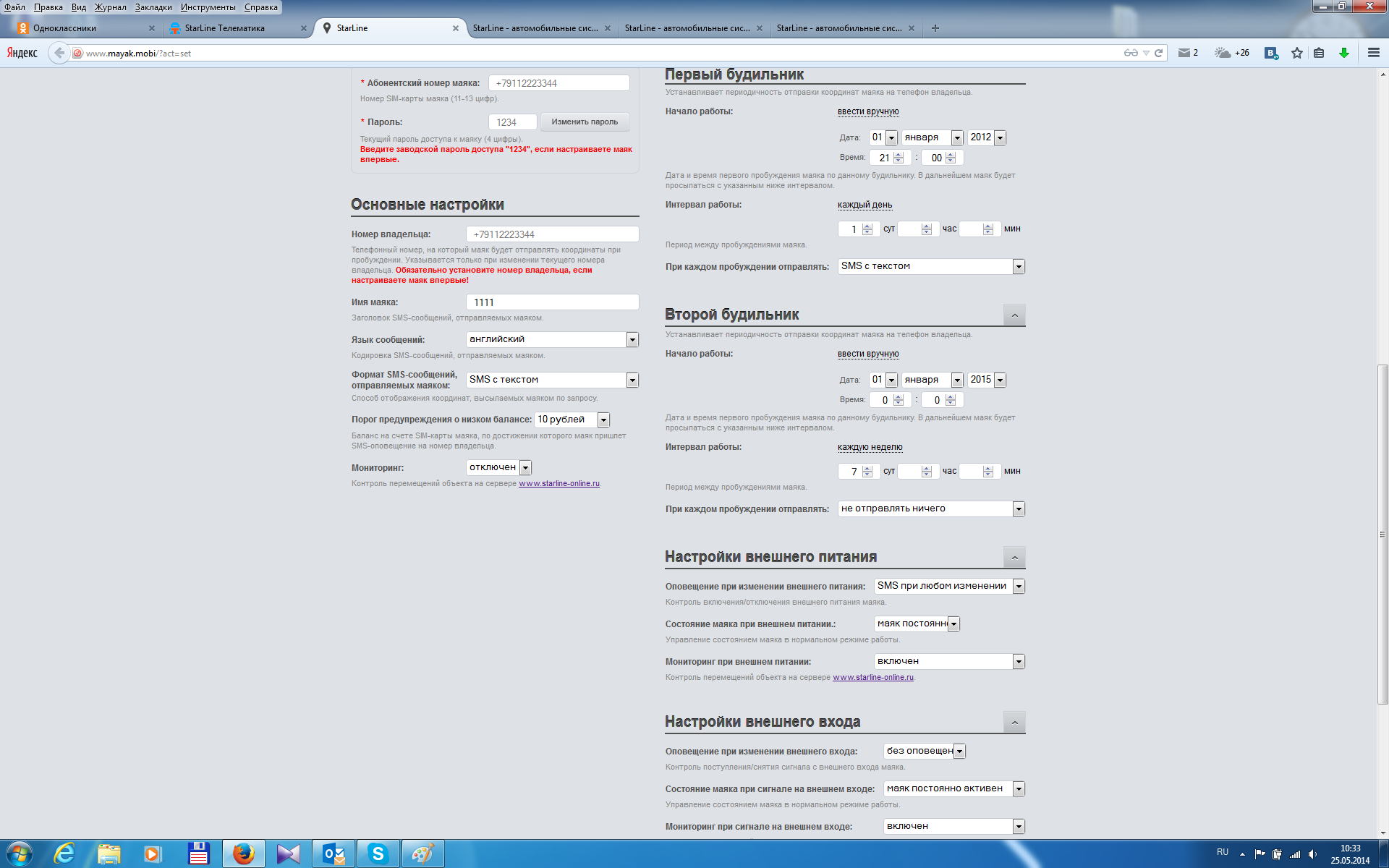Click ввести вручную link under Первый будильник
The width and height of the screenshot is (1389, 868).
(867, 111)
